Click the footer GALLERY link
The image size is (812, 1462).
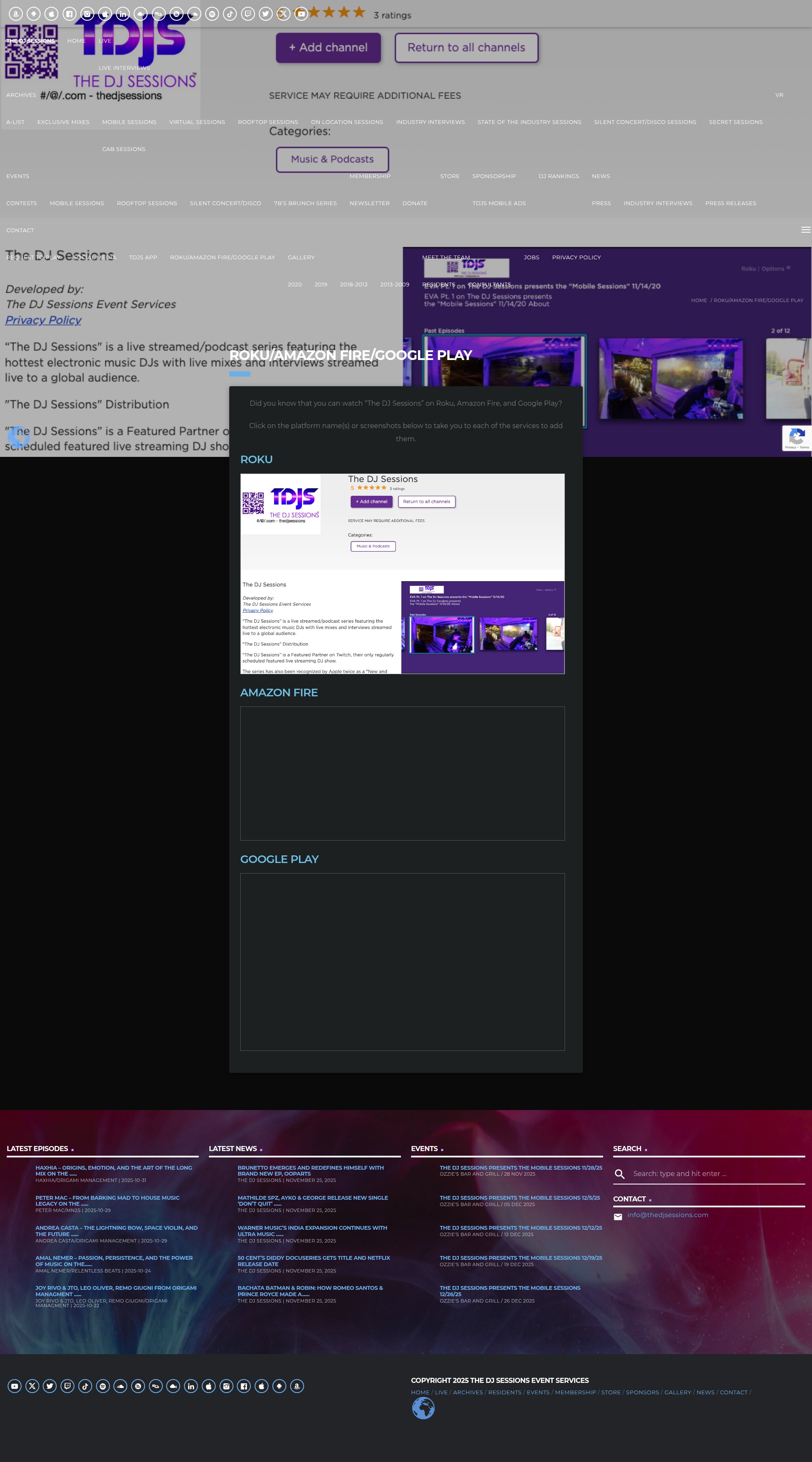[x=678, y=1392]
